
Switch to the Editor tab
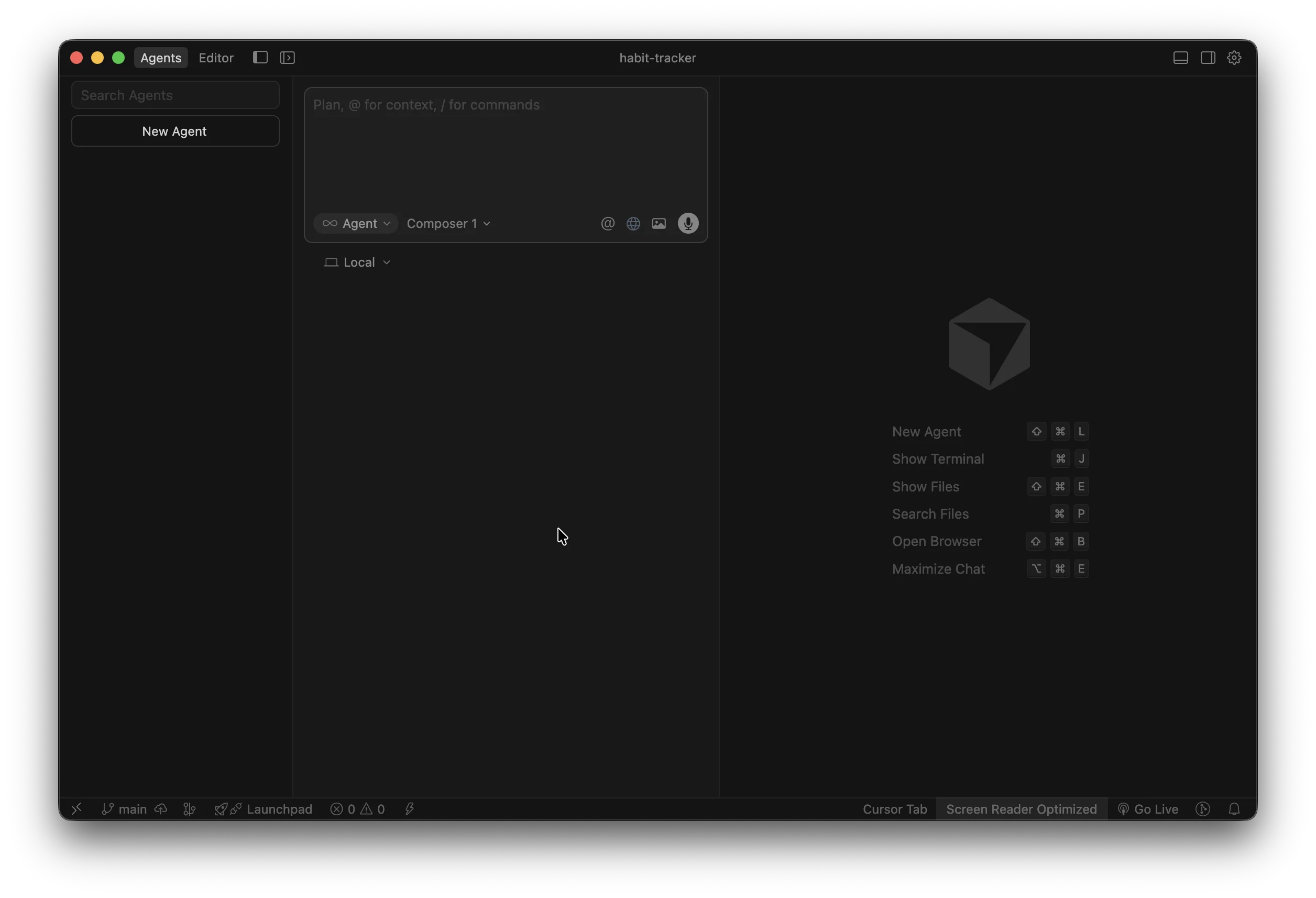click(x=216, y=58)
